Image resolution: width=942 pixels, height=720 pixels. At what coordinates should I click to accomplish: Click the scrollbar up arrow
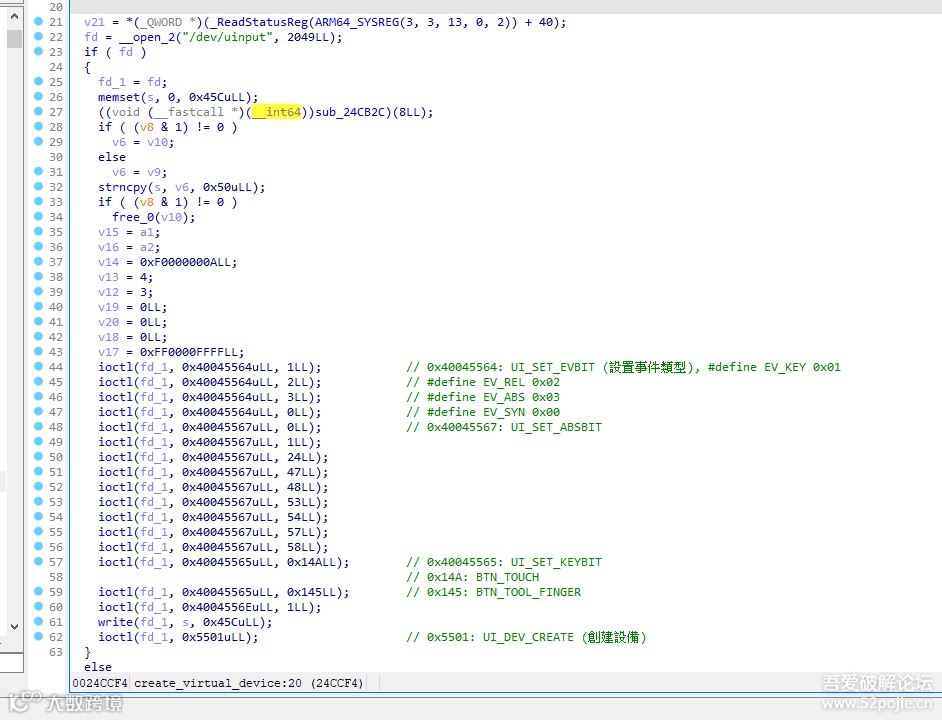14,17
